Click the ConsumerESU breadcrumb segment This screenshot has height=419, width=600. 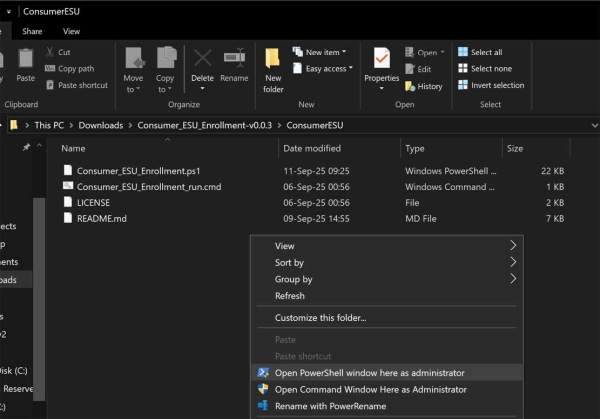pos(315,125)
